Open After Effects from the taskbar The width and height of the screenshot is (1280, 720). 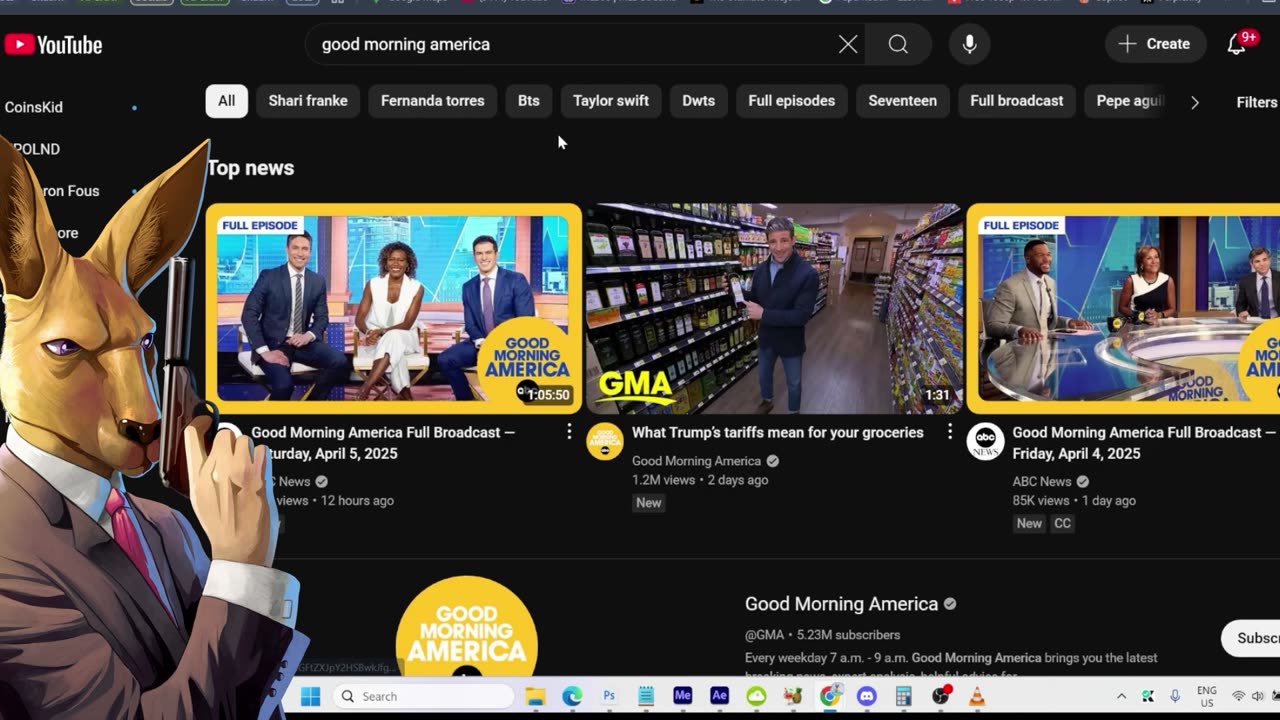click(719, 696)
